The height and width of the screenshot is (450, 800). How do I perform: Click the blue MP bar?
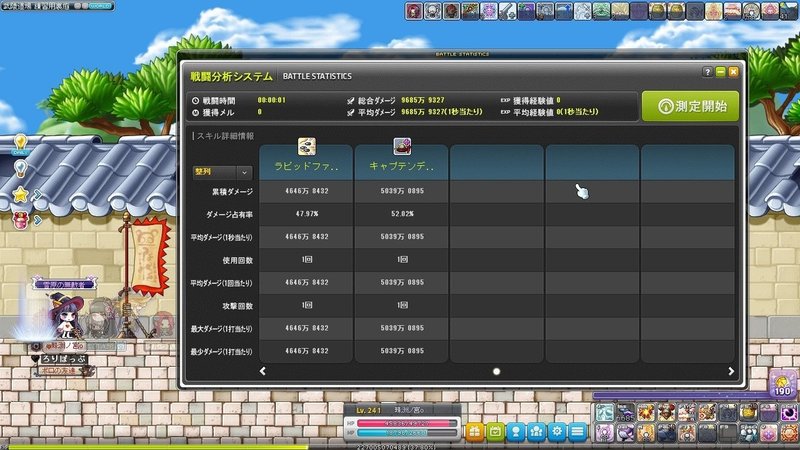(x=407, y=433)
